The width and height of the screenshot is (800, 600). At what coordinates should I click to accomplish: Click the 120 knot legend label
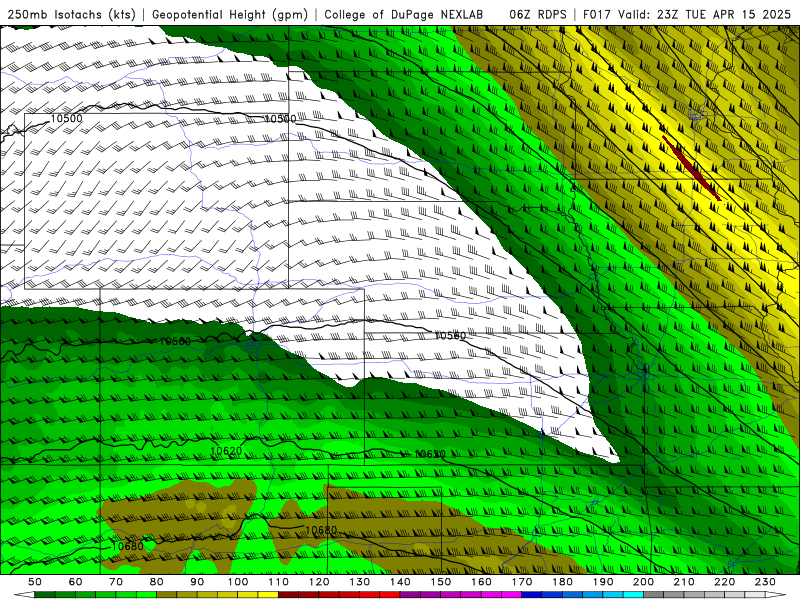319,582
